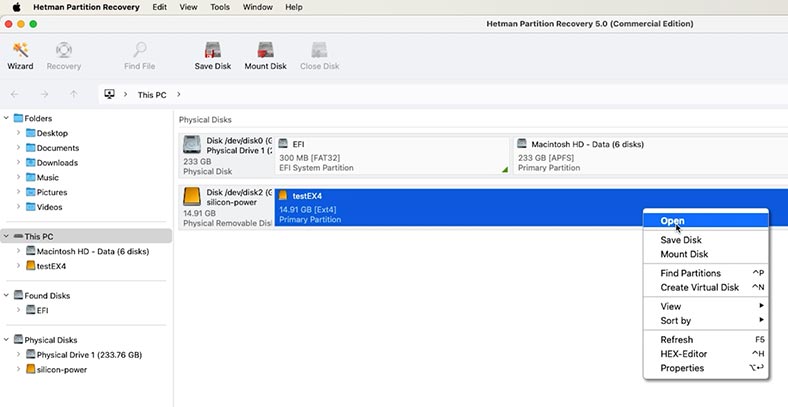788x407 pixels.
Task: Open Sort by submenu in context menu
Action: click(x=706, y=321)
